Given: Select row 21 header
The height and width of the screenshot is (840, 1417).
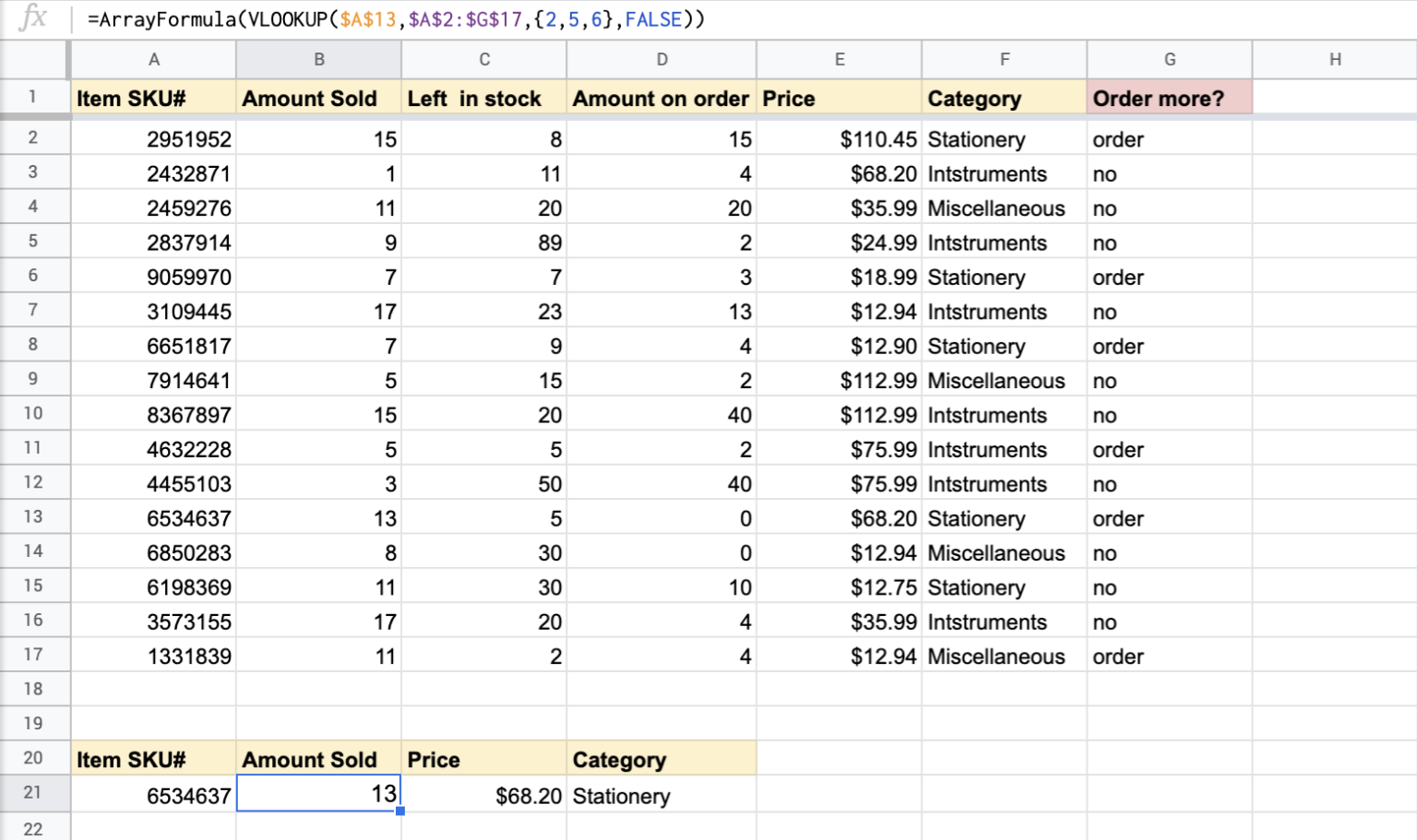Looking at the screenshot, I should coord(35,793).
